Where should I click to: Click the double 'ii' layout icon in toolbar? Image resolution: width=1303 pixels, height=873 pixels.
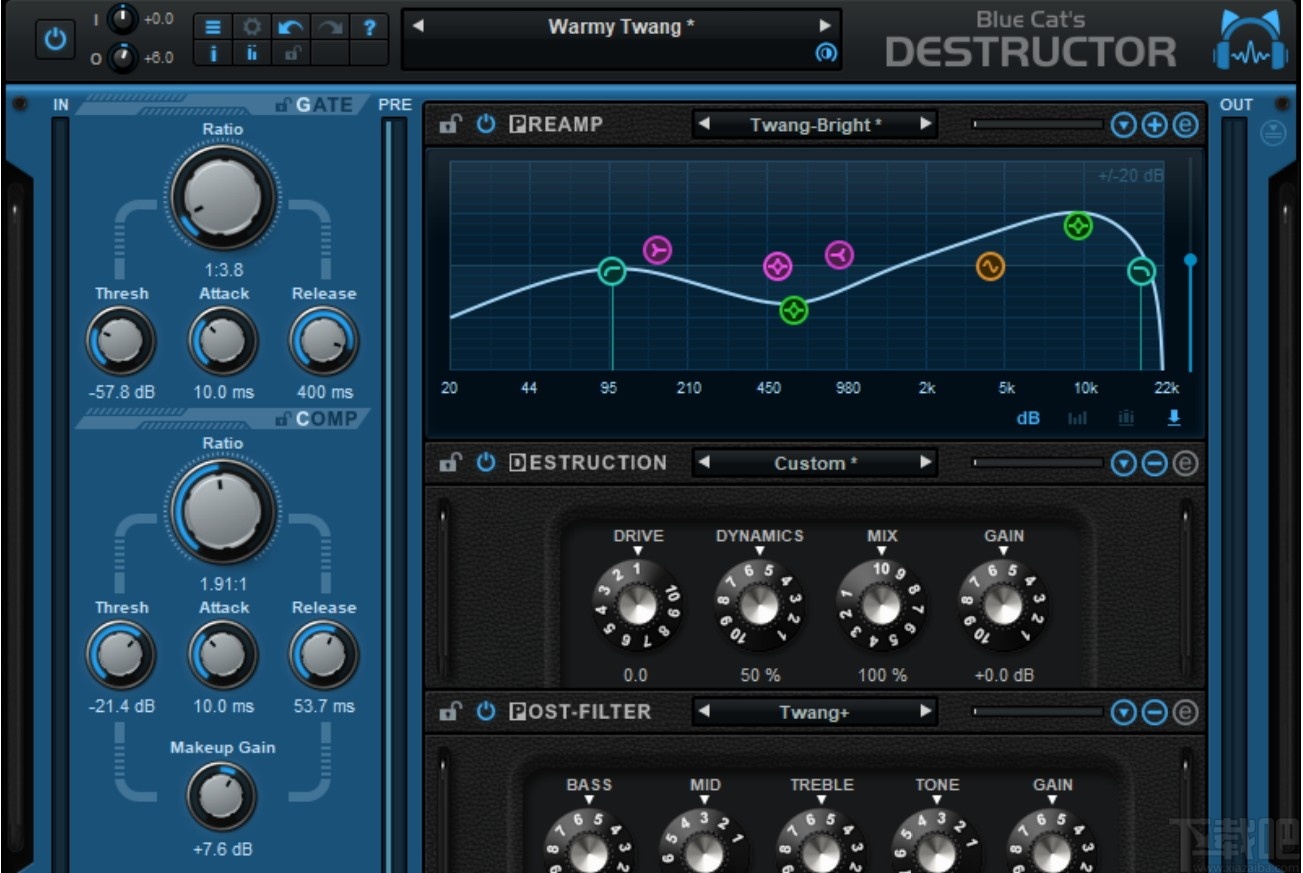click(252, 54)
